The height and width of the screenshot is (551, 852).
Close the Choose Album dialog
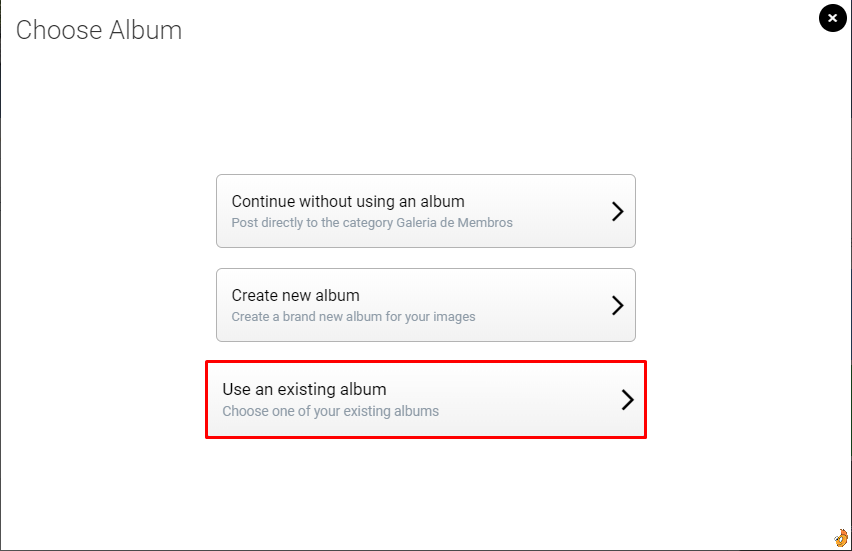(832, 18)
